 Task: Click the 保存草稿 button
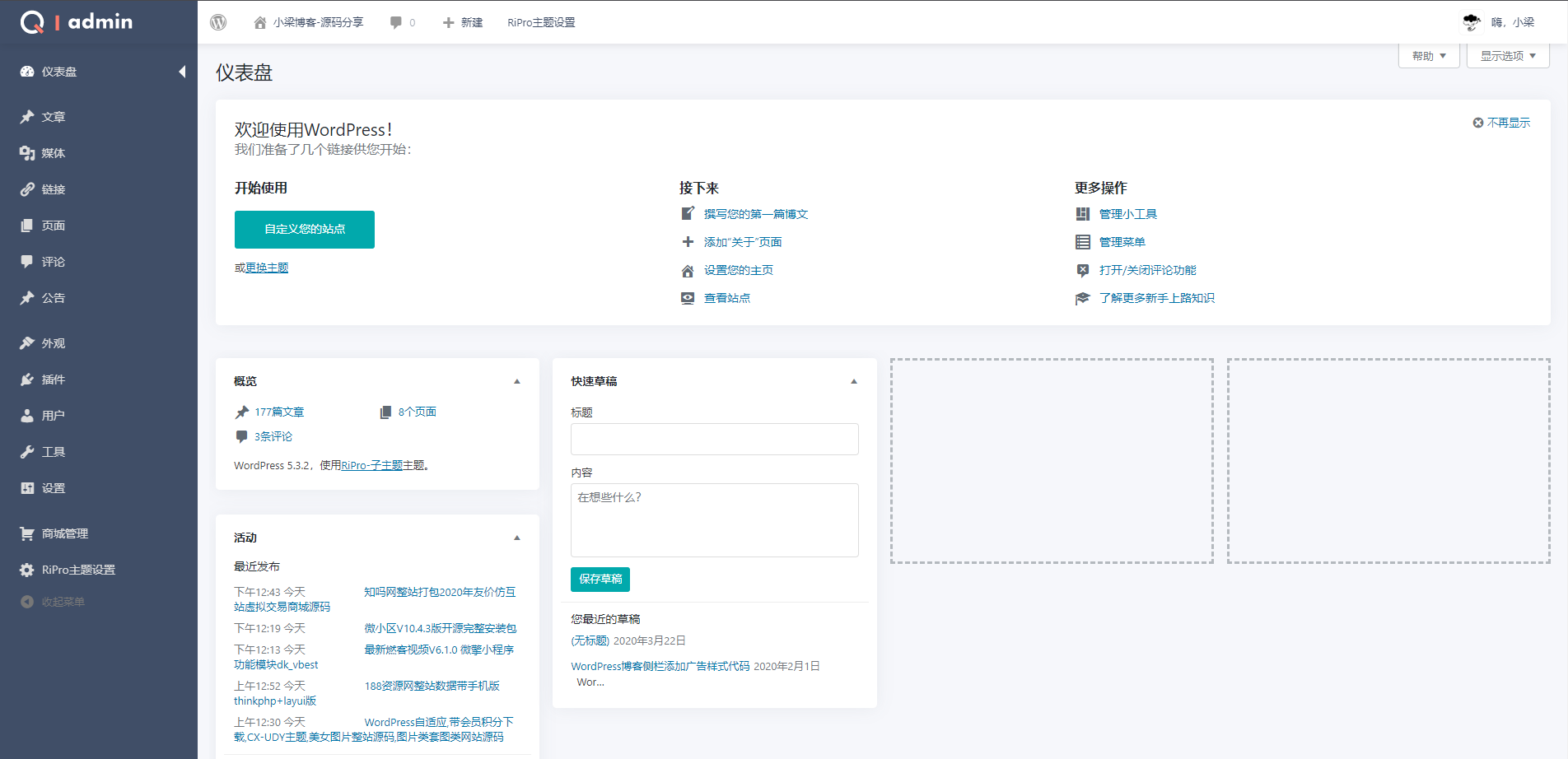click(x=600, y=579)
